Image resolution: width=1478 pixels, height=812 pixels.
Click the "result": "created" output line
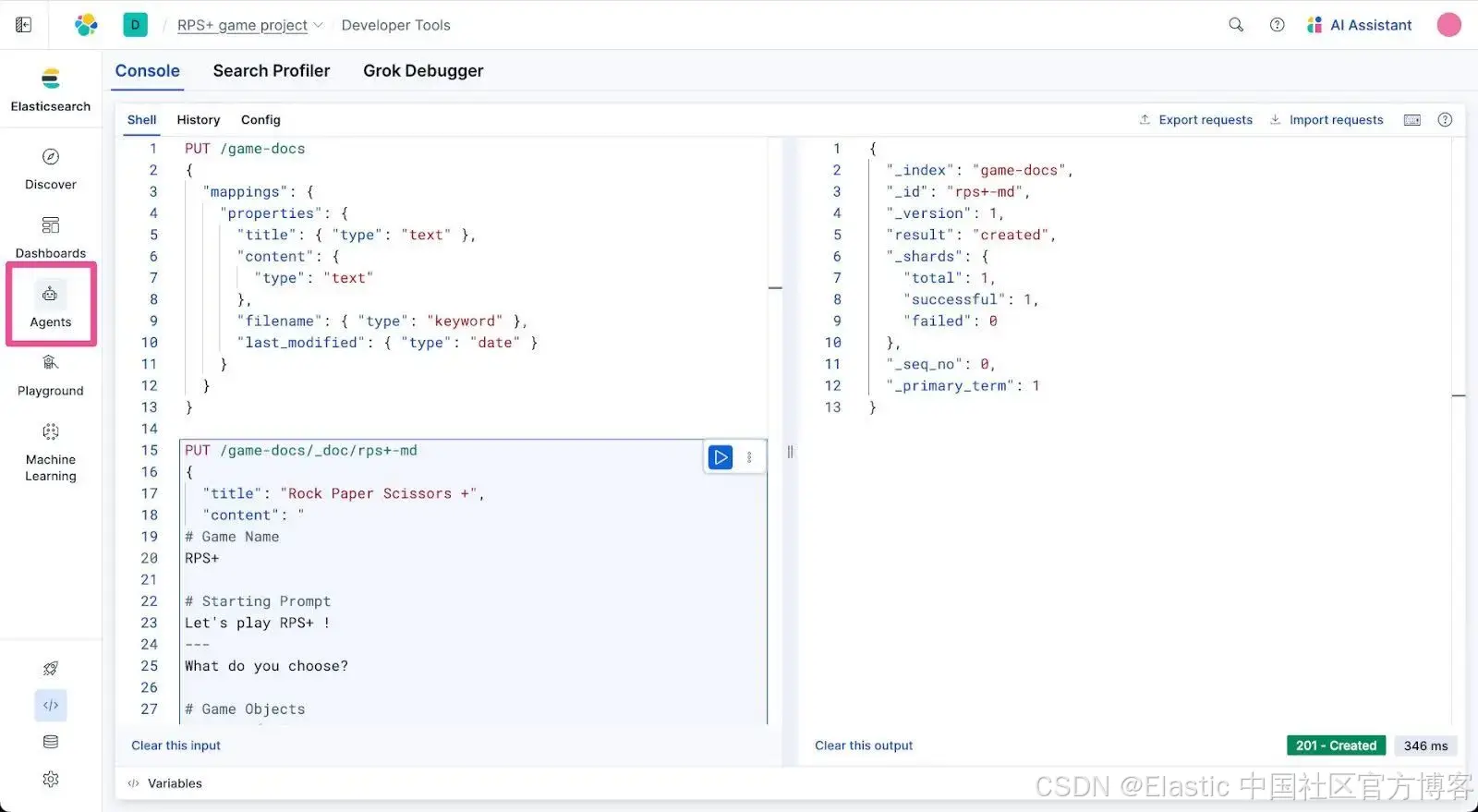(x=971, y=236)
